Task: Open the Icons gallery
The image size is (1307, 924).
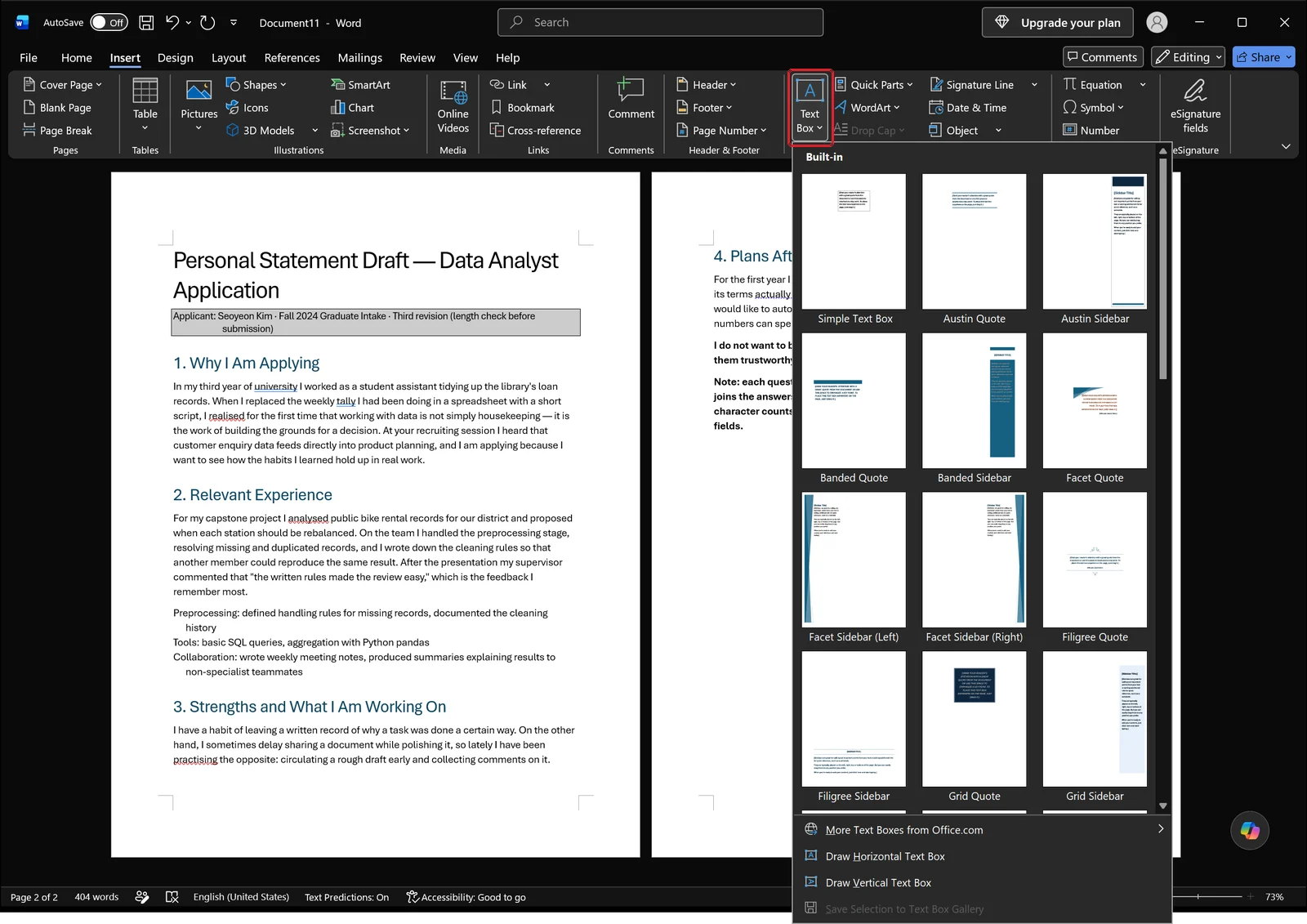Action: coord(247,108)
